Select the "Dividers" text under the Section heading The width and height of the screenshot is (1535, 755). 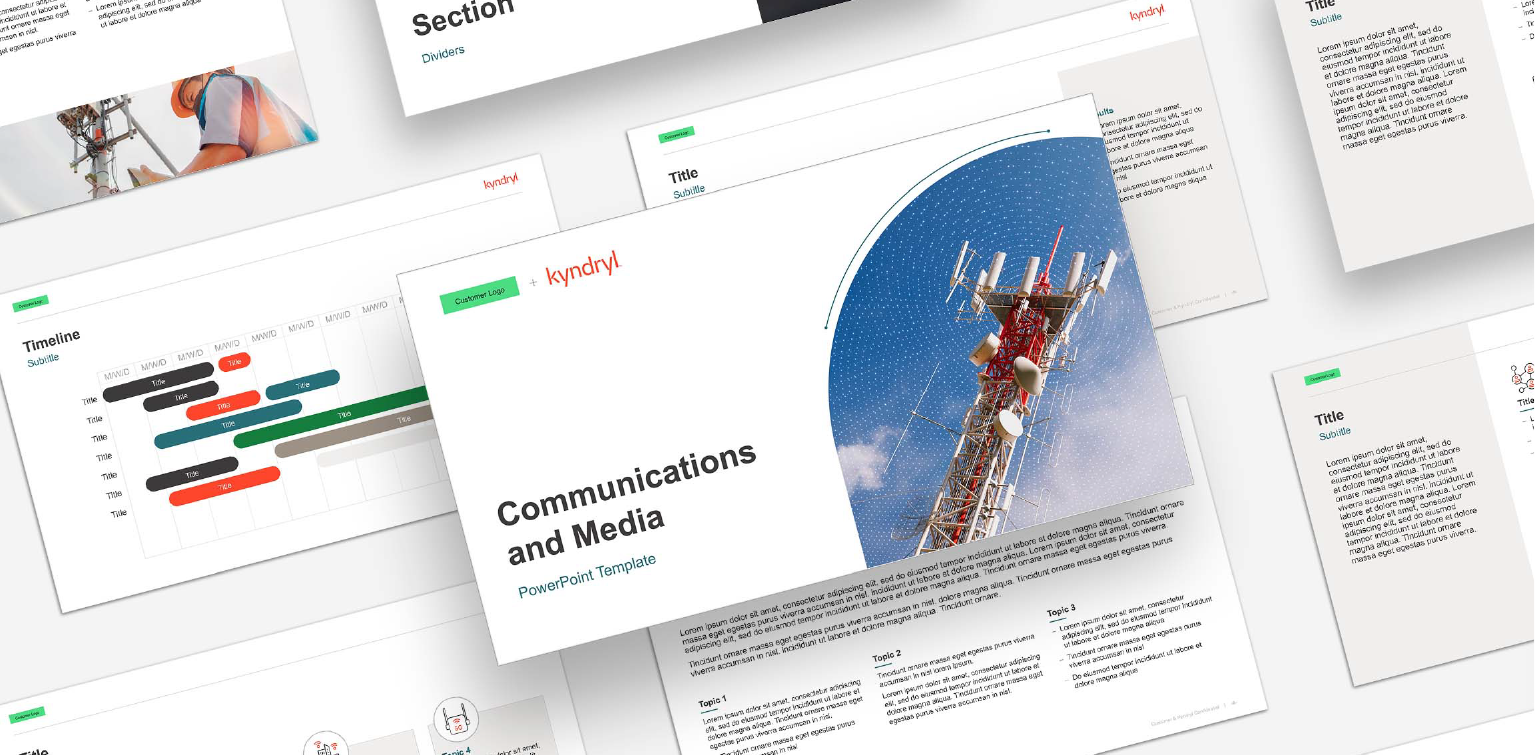point(443,54)
